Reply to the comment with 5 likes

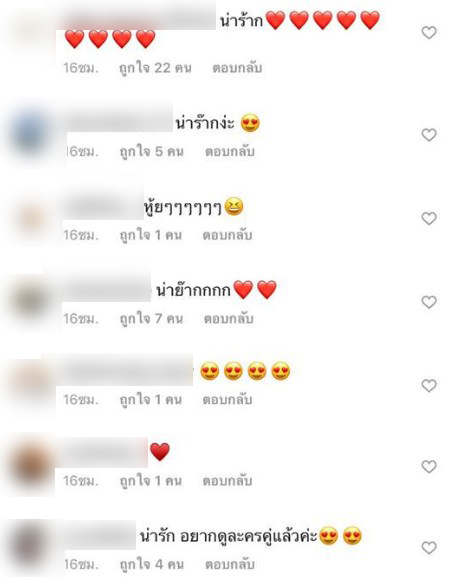[230, 152]
